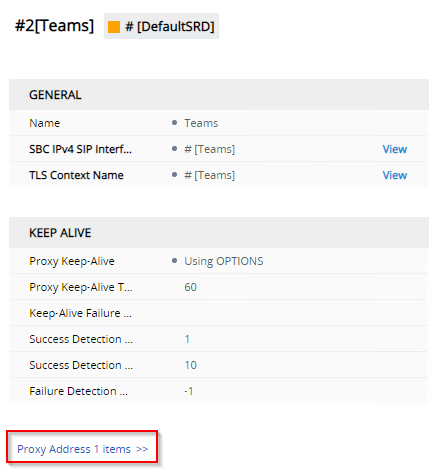The width and height of the screenshot is (440, 472).
Task: Click the >> arrows next to Proxy Address
Action: [142, 449]
